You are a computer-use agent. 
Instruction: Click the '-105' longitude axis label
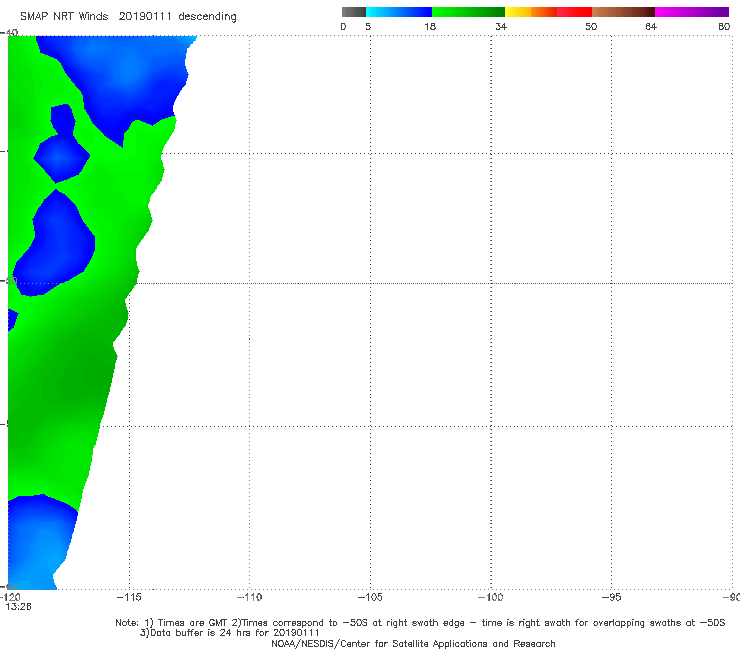tap(370, 597)
